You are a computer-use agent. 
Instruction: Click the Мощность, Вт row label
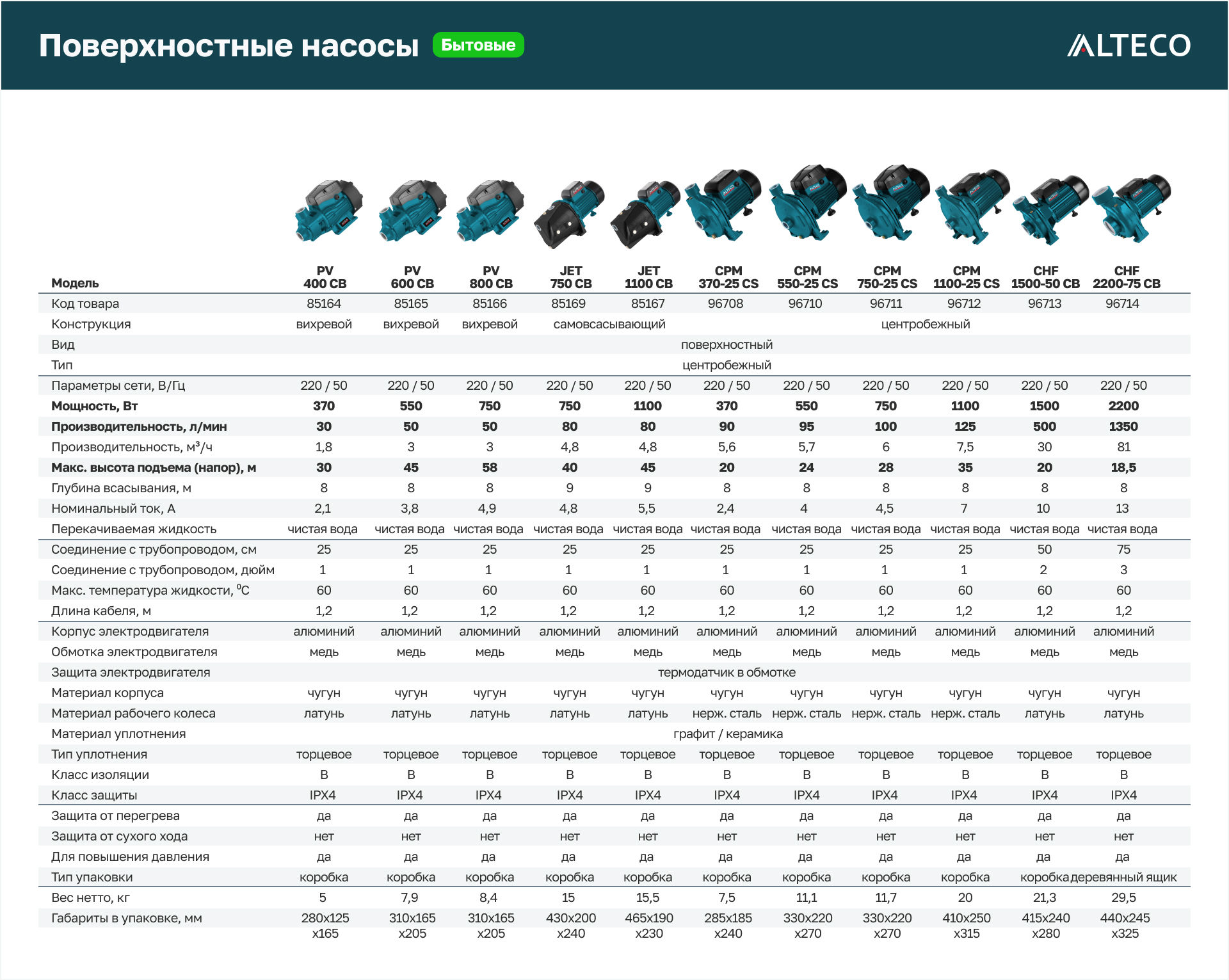pyautogui.click(x=95, y=406)
